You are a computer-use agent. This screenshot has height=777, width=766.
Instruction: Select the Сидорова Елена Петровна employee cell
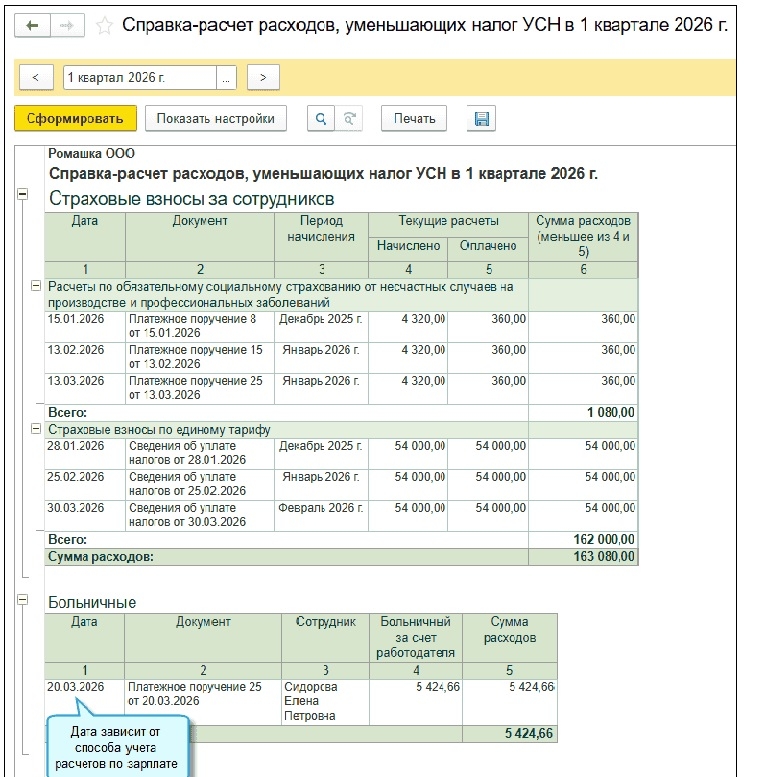[x=325, y=701]
